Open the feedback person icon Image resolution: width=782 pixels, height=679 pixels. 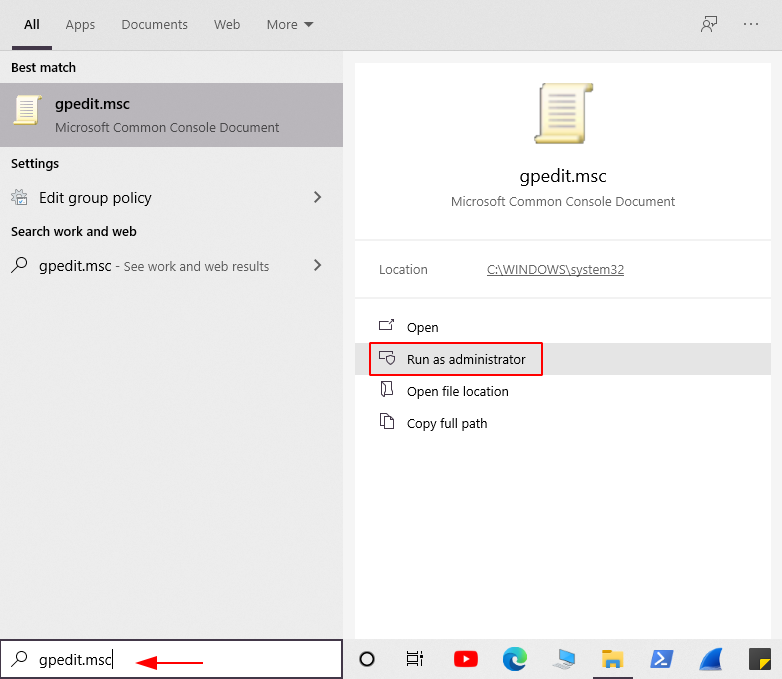coord(709,24)
